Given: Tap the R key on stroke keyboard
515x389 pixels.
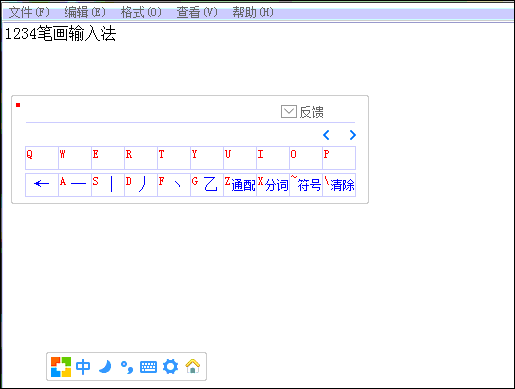Looking at the screenshot, I should pos(141,158).
